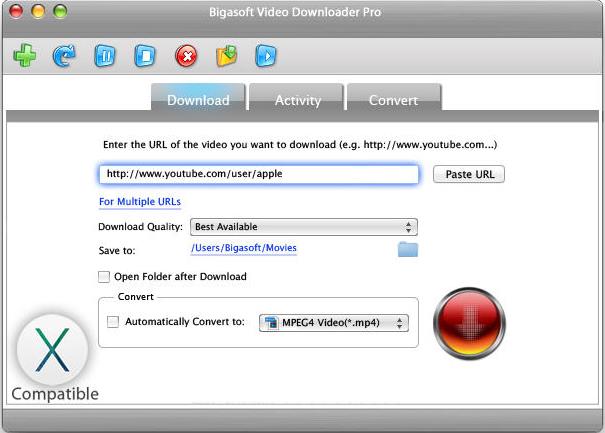605x433 pixels.
Task: Click the green plus add download icon
Action: coord(25,56)
